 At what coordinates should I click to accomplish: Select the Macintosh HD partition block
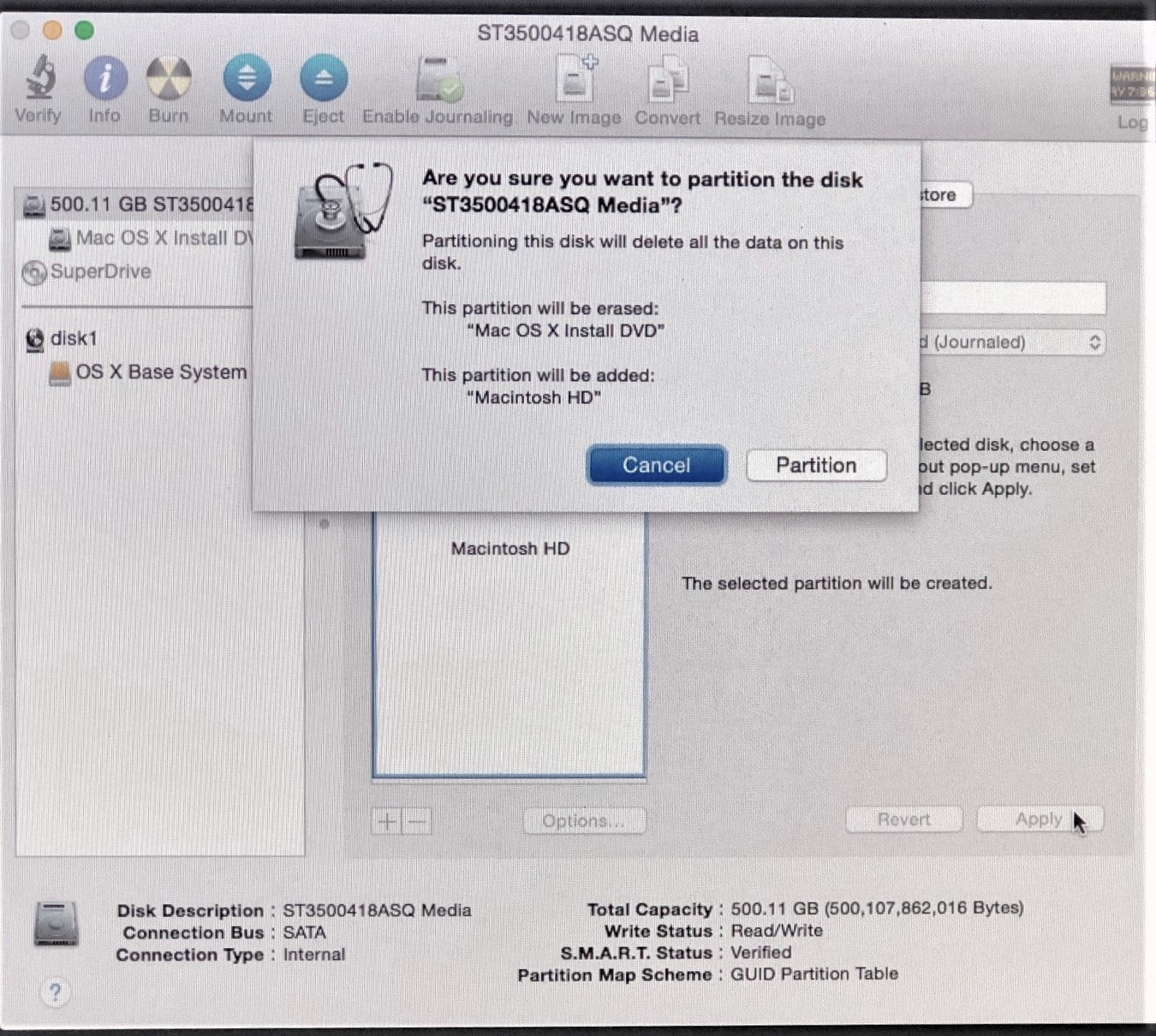pos(509,644)
